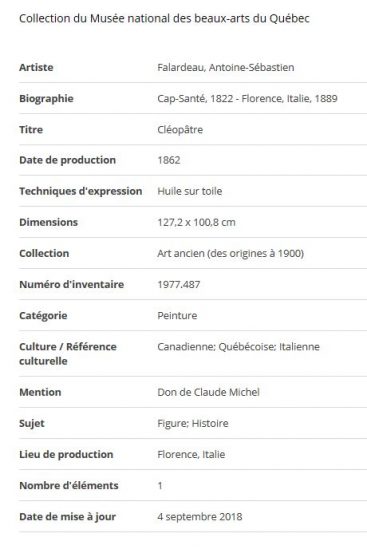This screenshot has height=549, width=367.
Task: Select the production date 1862
Action: [169, 160]
